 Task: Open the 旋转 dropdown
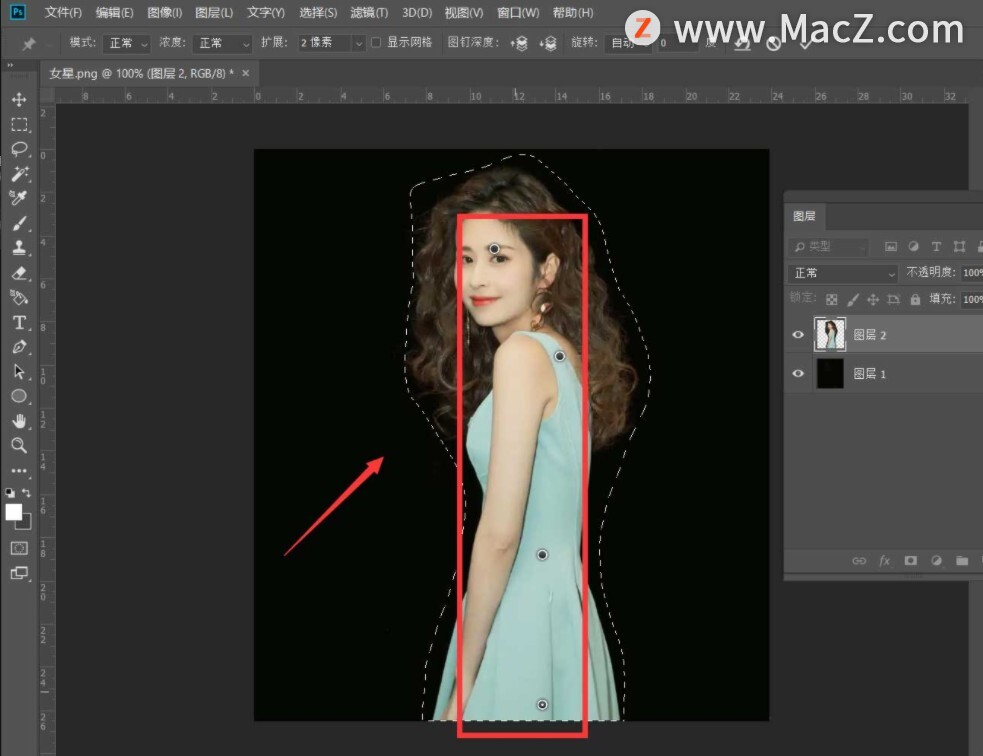coord(627,43)
